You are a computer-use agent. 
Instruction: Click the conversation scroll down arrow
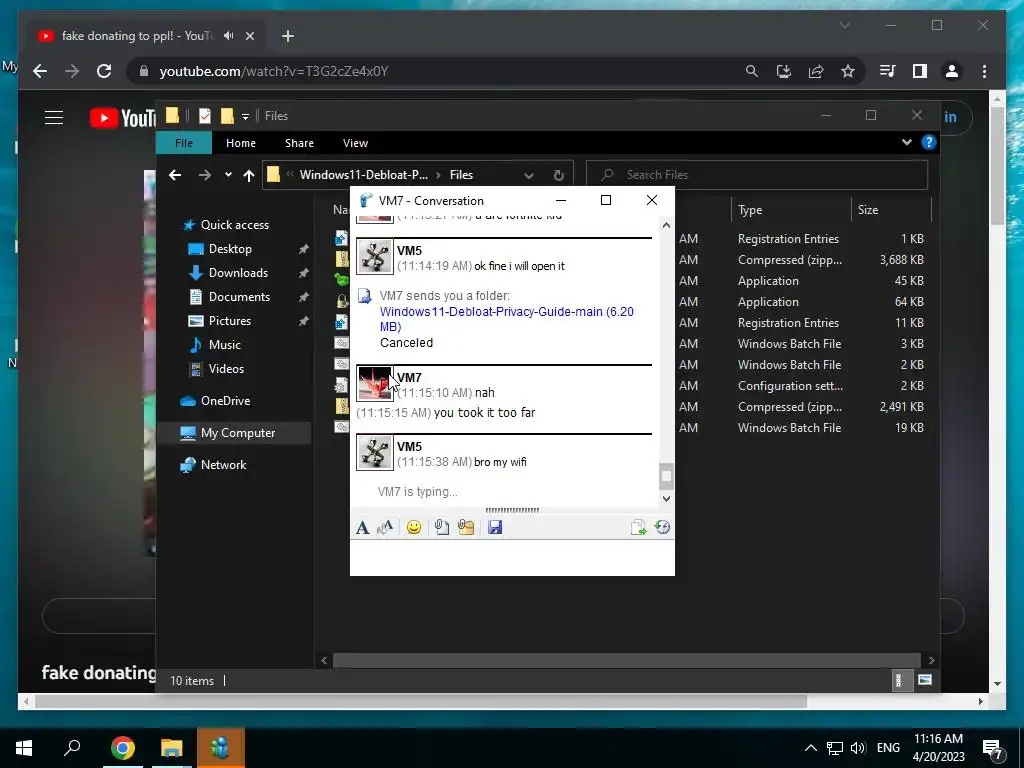tap(666, 499)
